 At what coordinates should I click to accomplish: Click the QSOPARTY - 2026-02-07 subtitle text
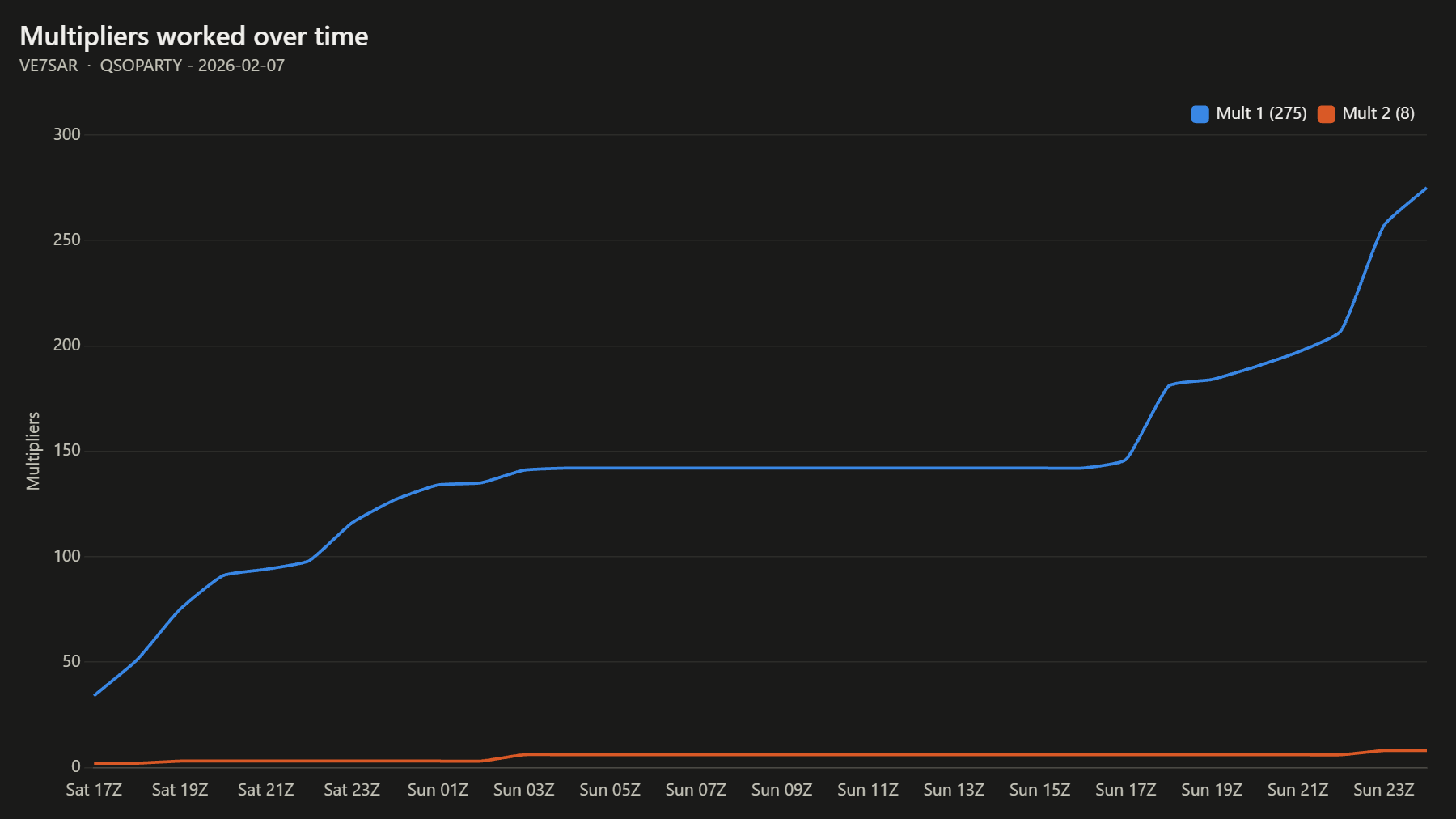(x=193, y=66)
